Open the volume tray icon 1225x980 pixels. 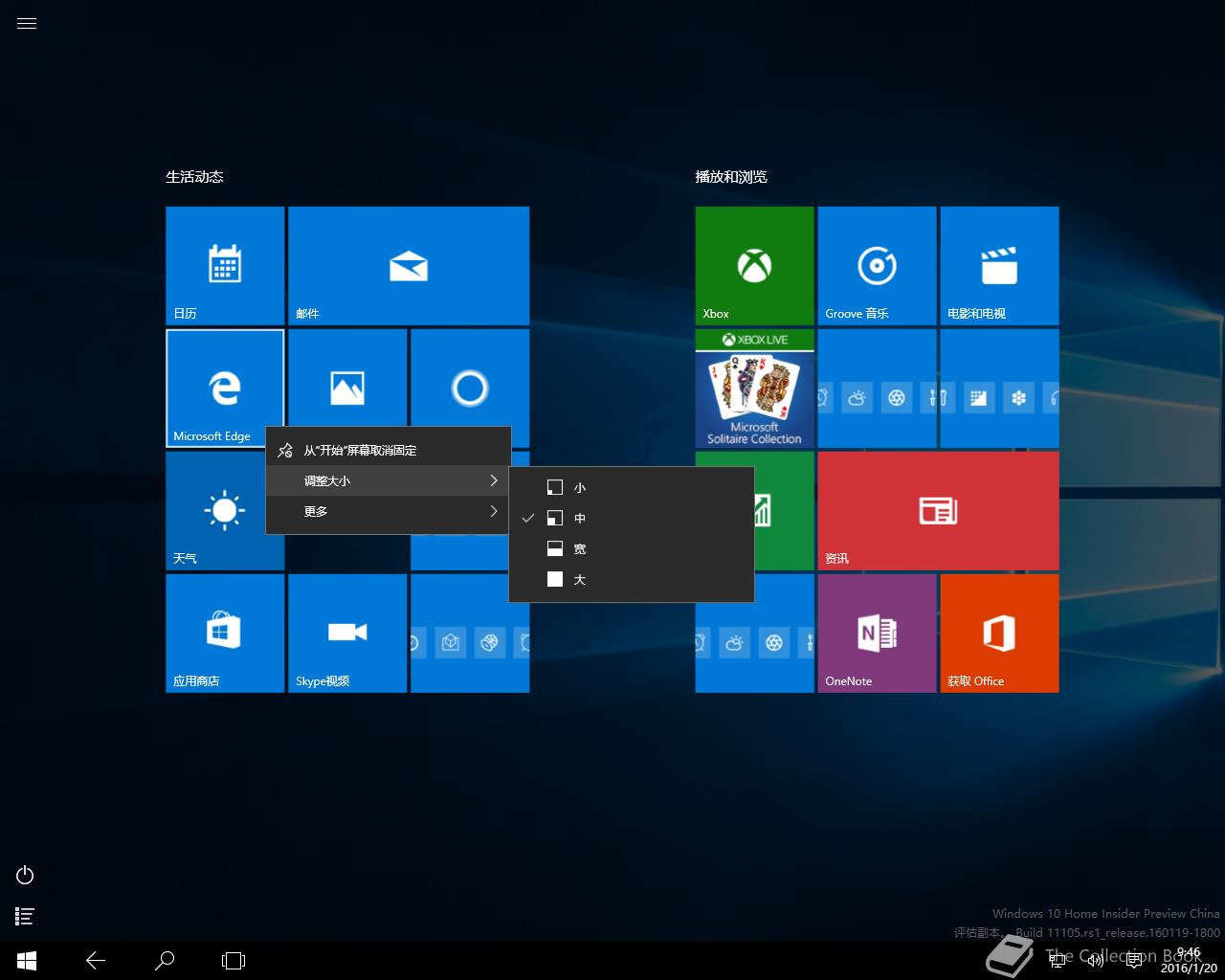1096,961
